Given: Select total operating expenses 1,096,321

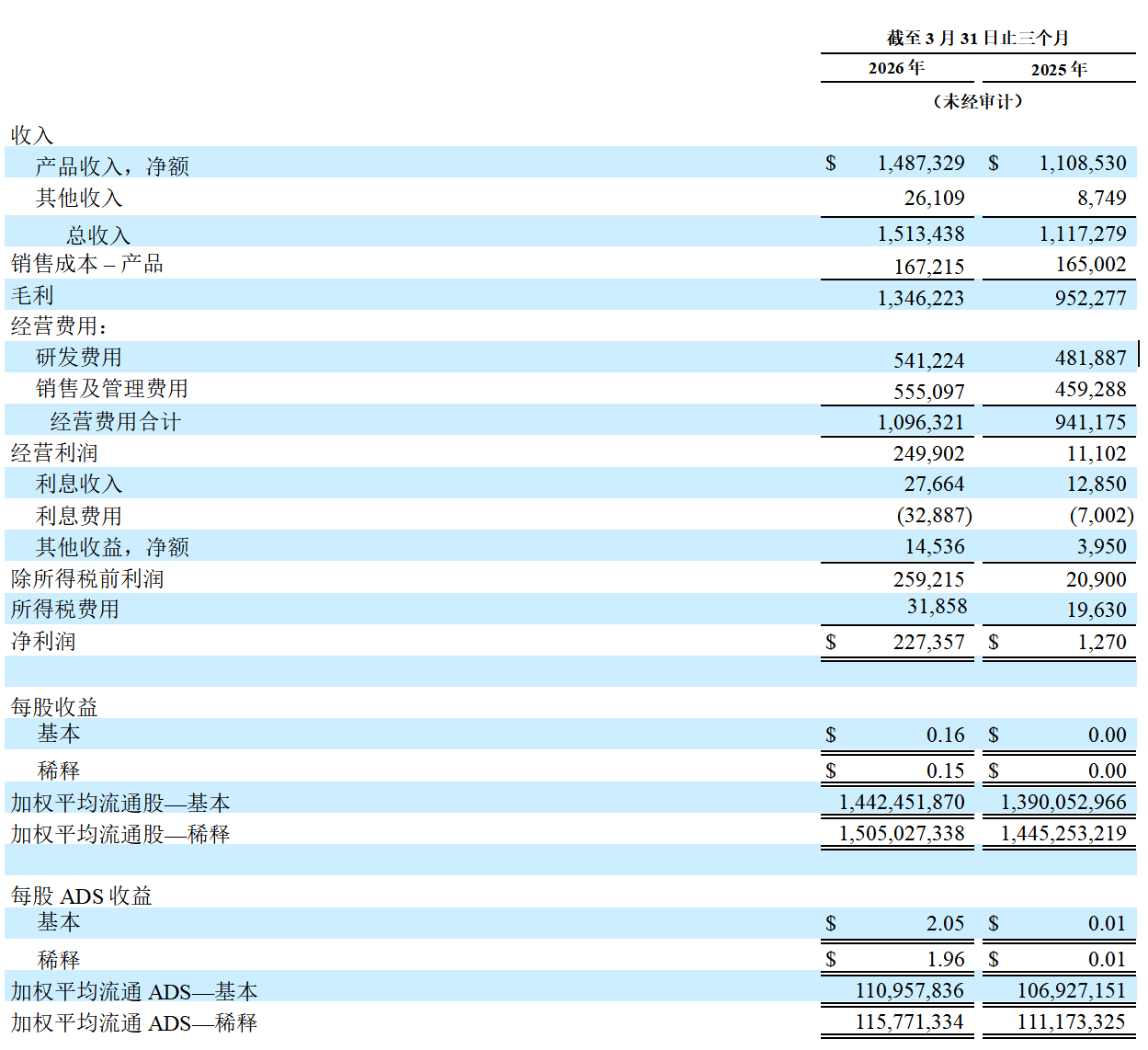Looking at the screenshot, I should point(921,423).
